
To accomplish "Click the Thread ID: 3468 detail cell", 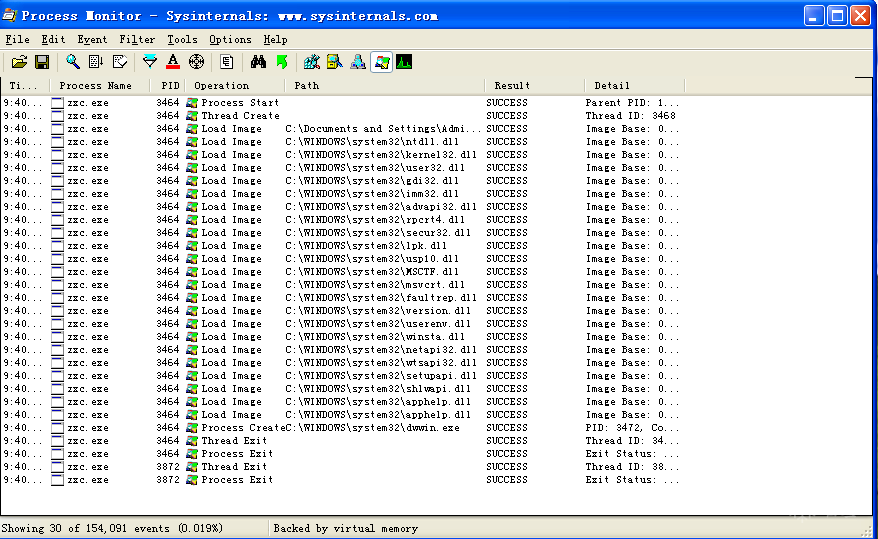I will coord(631,116).
